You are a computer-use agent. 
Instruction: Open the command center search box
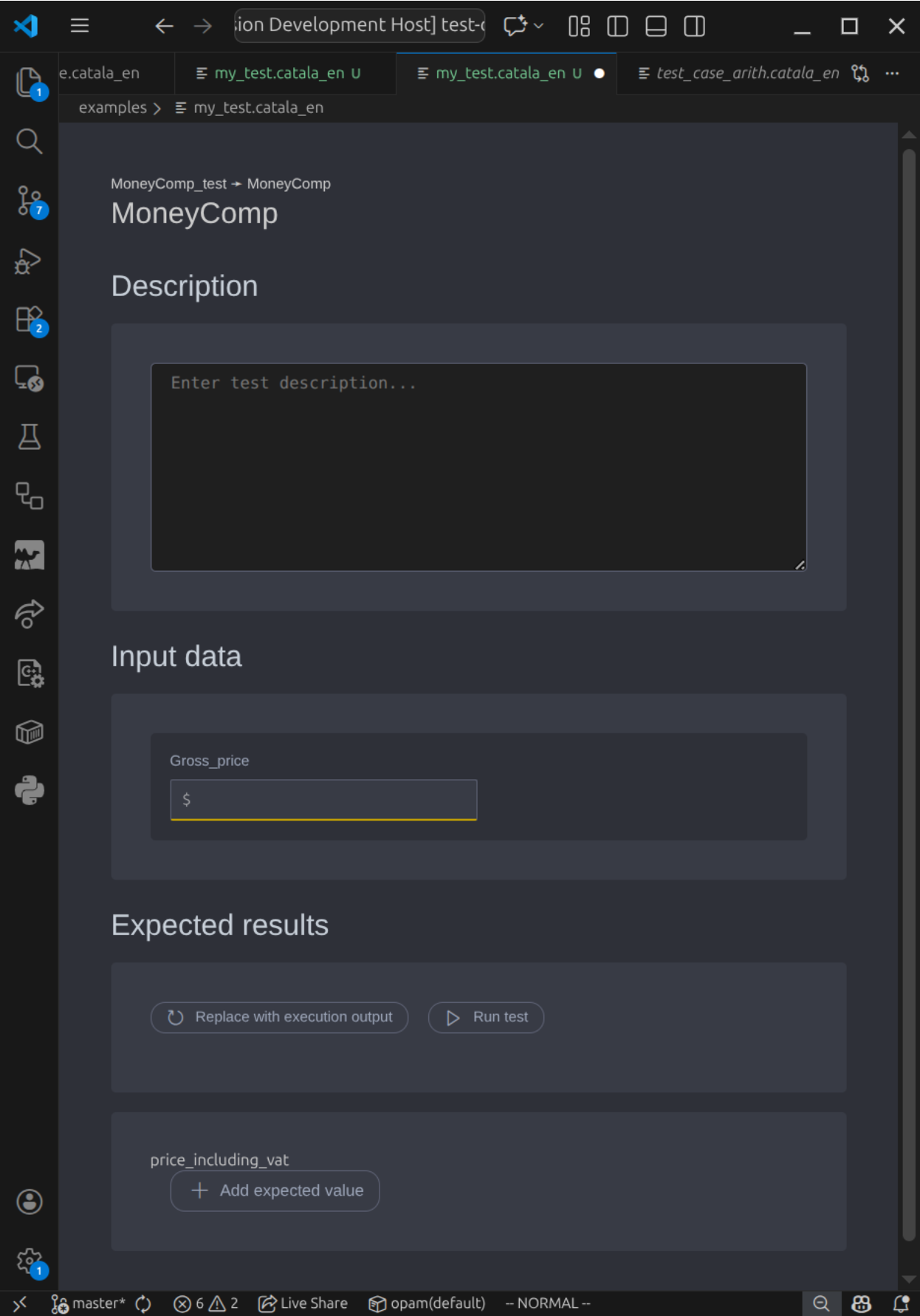360,25
